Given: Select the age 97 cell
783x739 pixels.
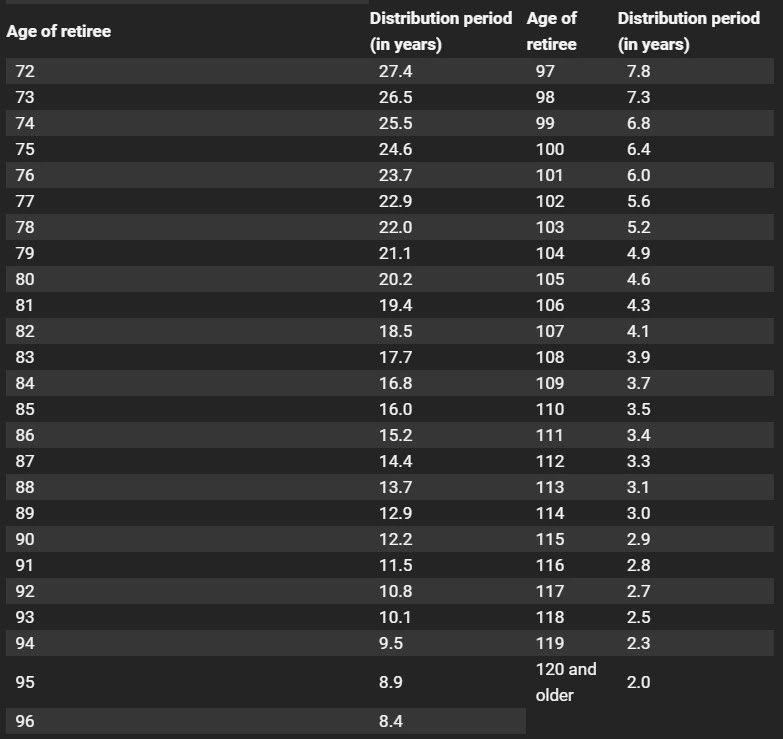Looking at the screenshot, I should point(545,72).
